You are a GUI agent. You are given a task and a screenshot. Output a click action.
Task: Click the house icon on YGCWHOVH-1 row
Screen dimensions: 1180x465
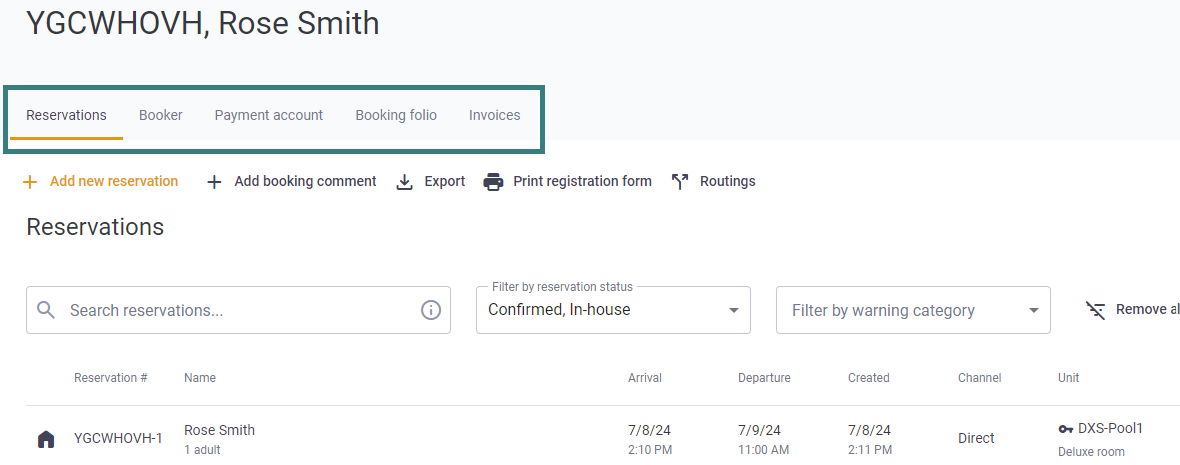(46, 439)
